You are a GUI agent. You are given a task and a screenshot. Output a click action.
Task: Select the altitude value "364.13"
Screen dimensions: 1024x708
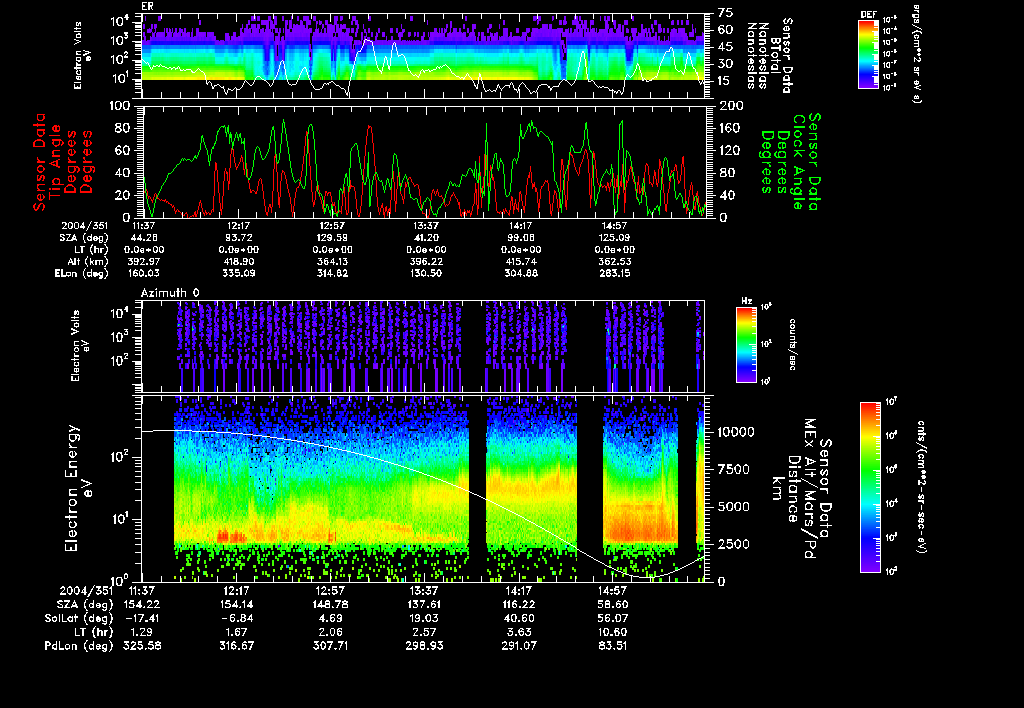pos(332,261)
